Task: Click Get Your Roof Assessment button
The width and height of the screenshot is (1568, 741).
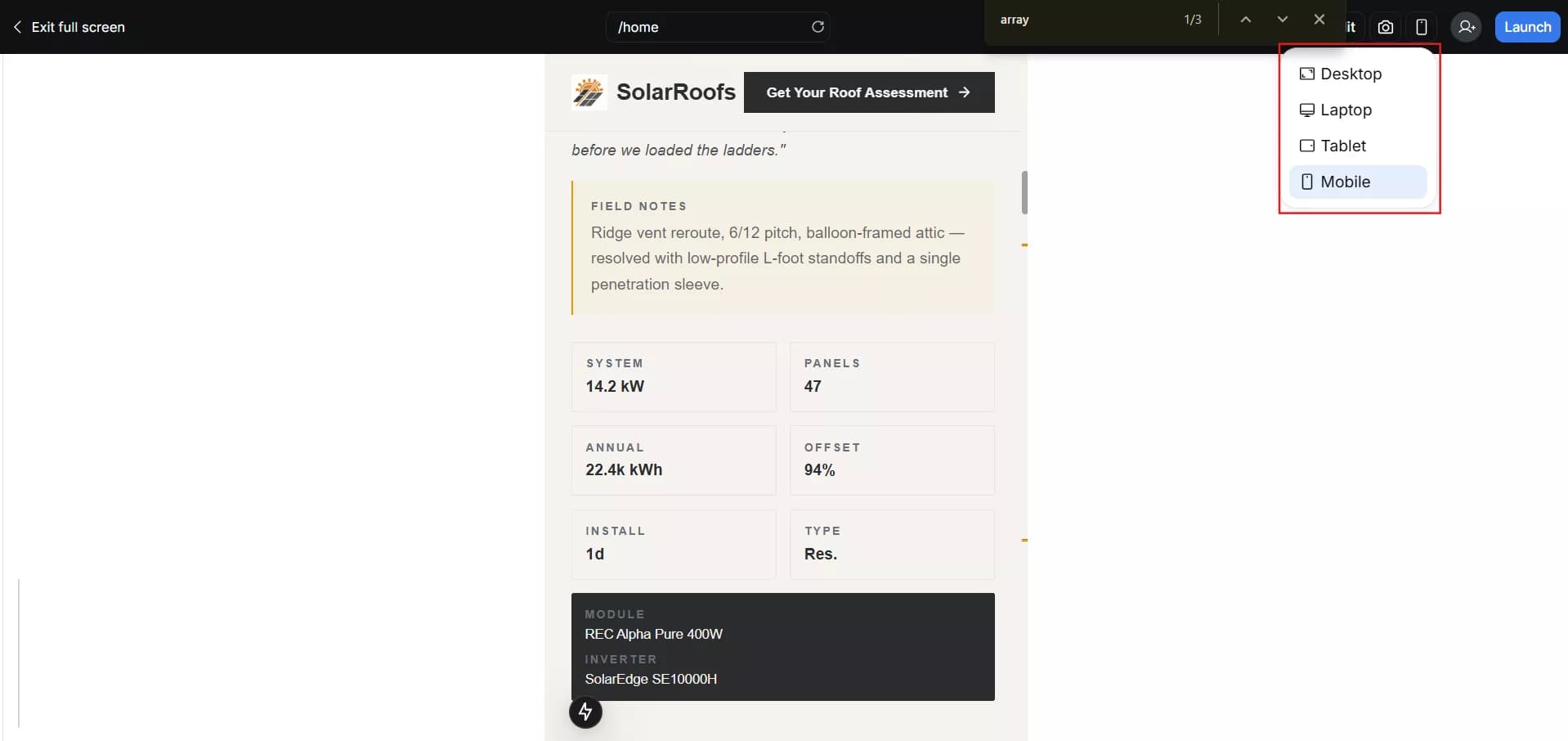Action: (x=868, y=92)
